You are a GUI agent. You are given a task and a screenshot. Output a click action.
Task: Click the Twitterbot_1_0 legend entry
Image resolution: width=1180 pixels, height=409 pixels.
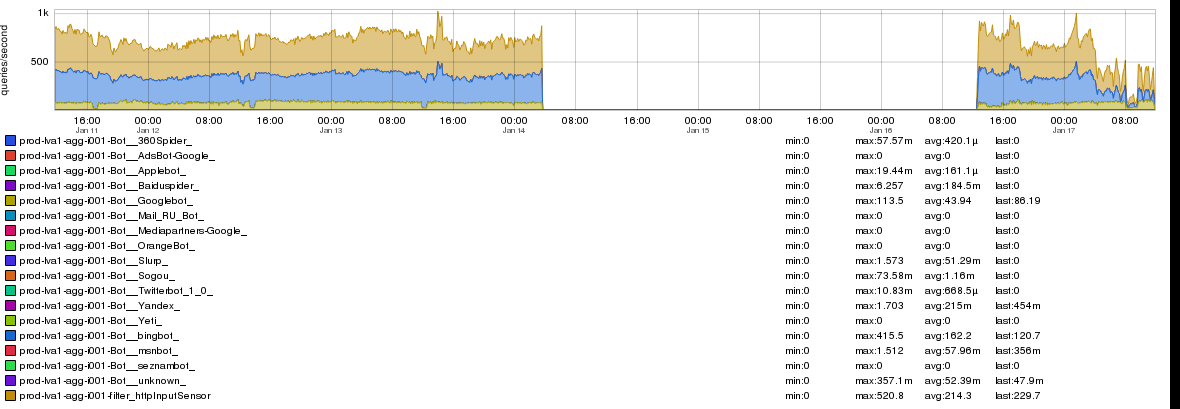click(x=116, y=291)
